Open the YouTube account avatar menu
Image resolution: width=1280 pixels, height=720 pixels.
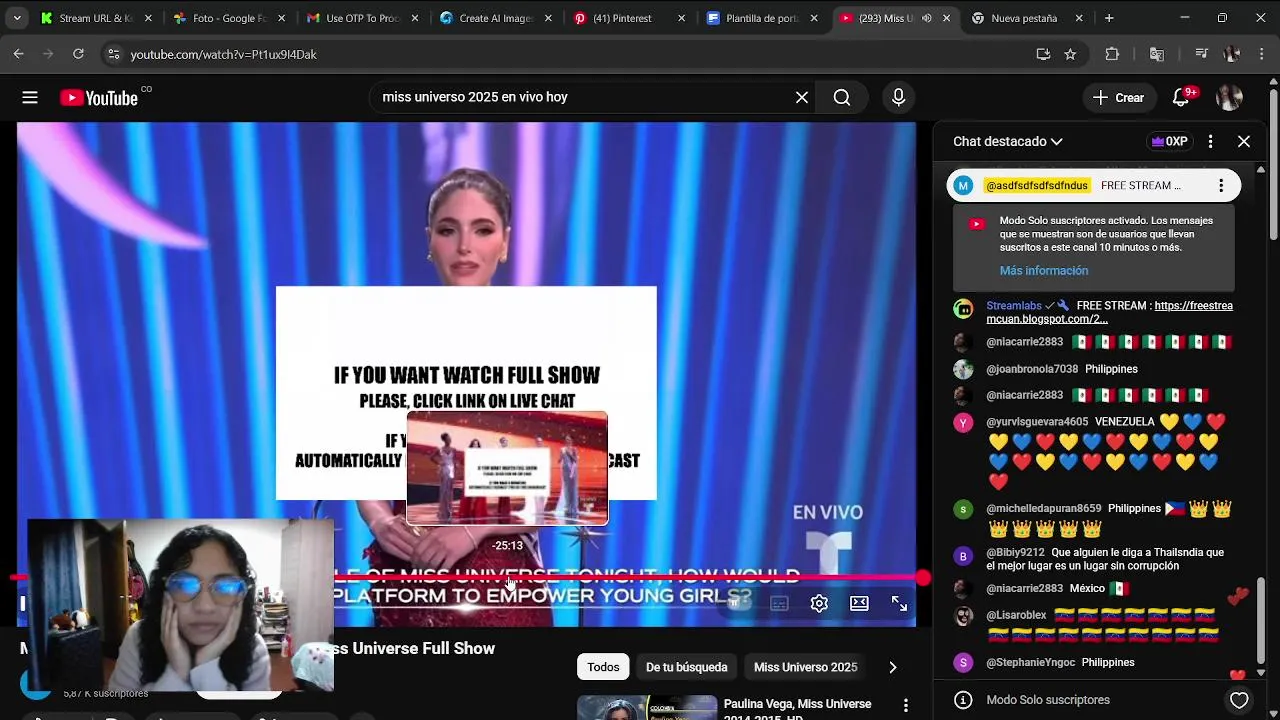(1229, 97)
